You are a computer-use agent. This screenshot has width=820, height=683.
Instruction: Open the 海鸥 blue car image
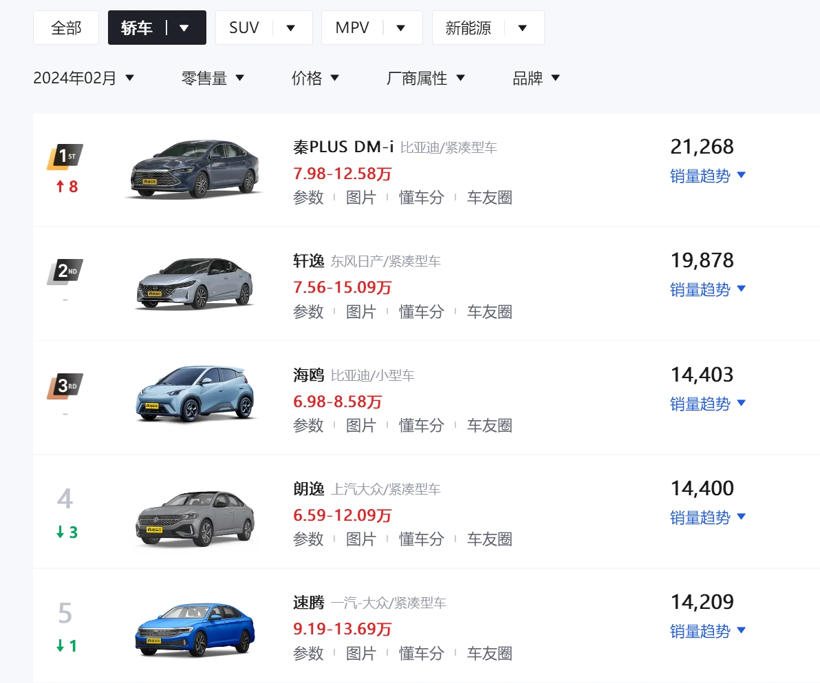point(196,394)
